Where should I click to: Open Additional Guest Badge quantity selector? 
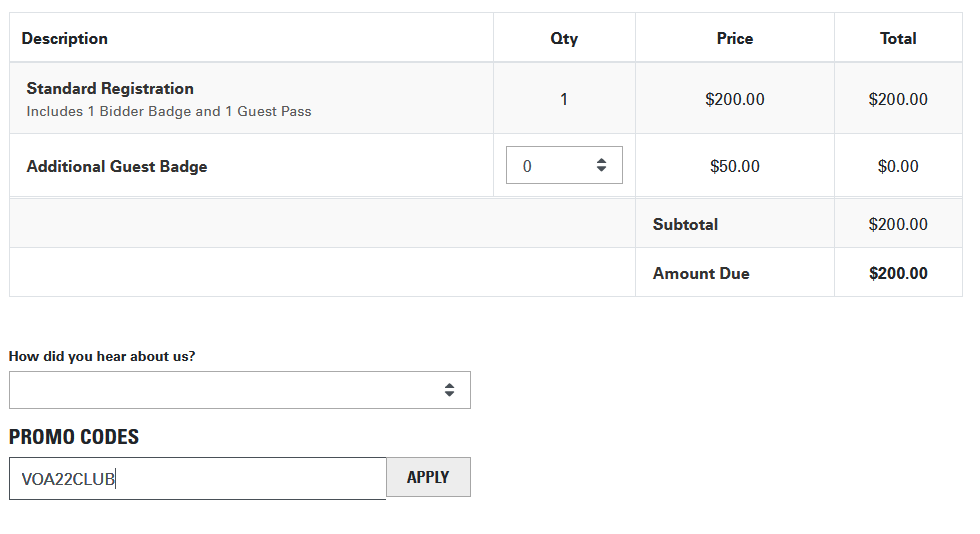point(564,165)
